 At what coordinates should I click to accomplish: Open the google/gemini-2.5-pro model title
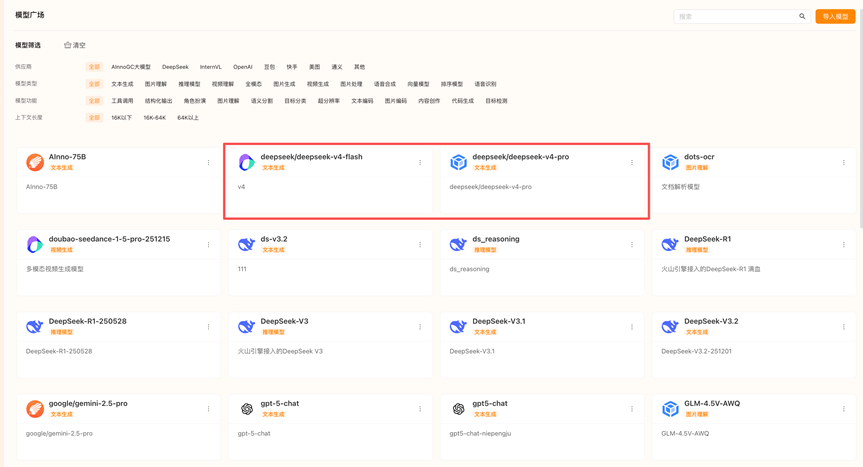(88, 404)
